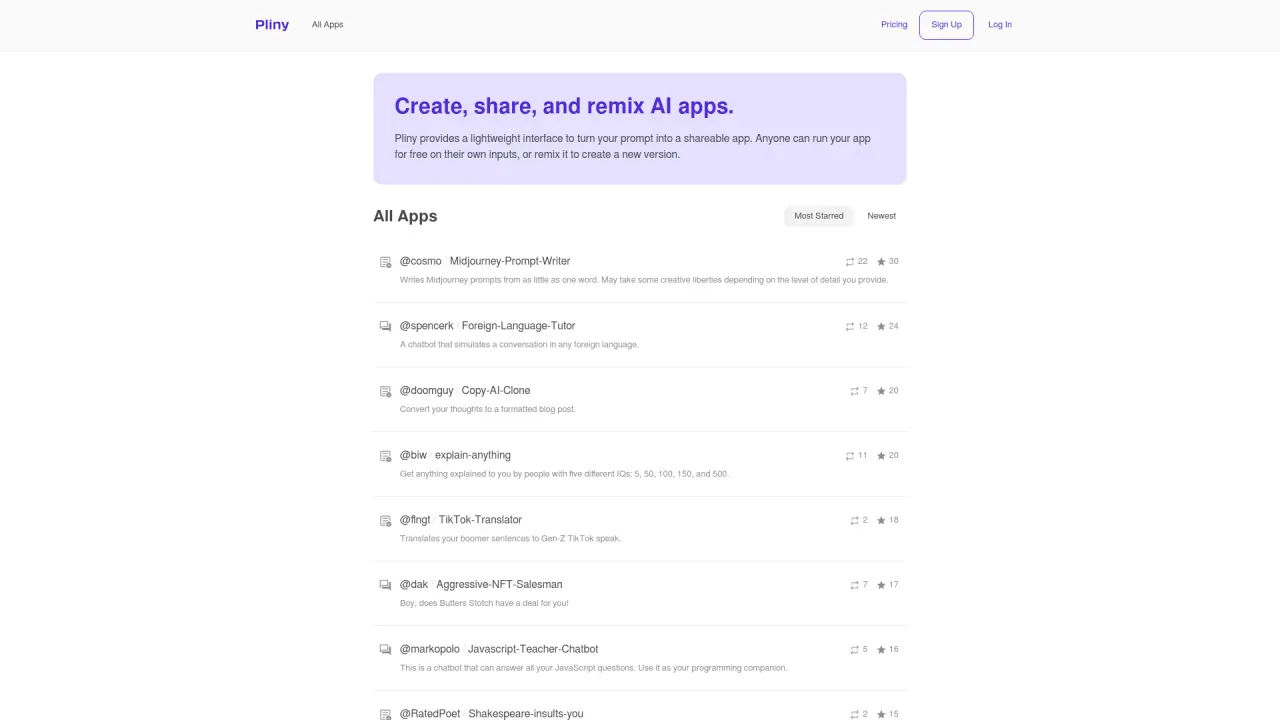Open the Copy-AI-Clone app
Viewport: 1280px width, 720px height.
(x=496, y=390)
